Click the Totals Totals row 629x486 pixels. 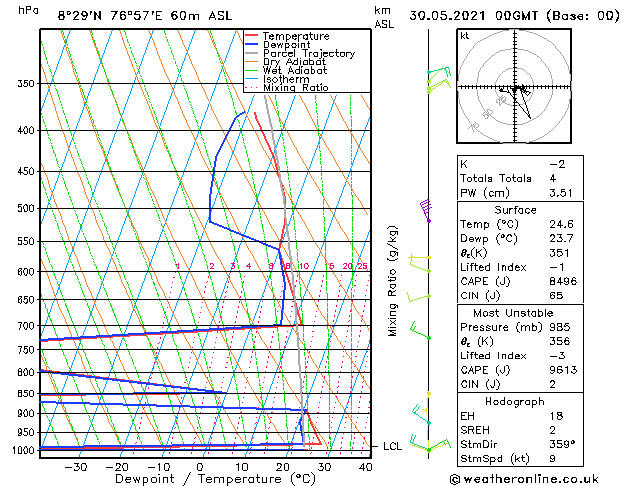(x=520, y=178)
